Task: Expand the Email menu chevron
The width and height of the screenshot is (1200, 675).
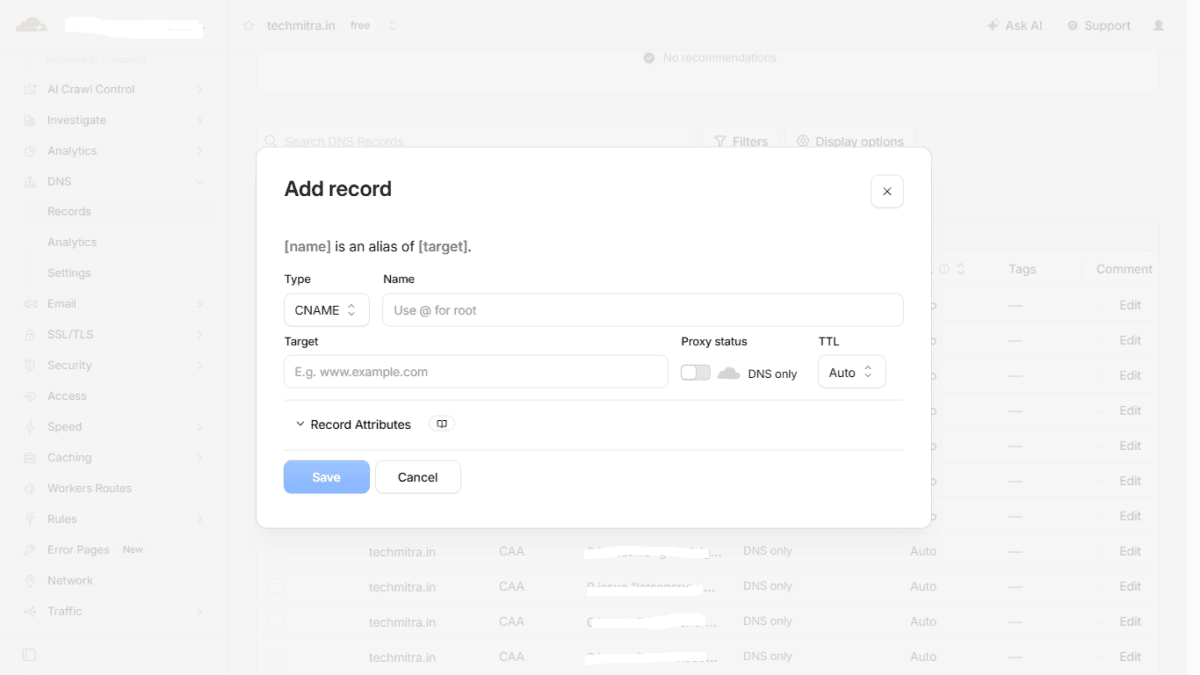Action: [x=200, y=304]
